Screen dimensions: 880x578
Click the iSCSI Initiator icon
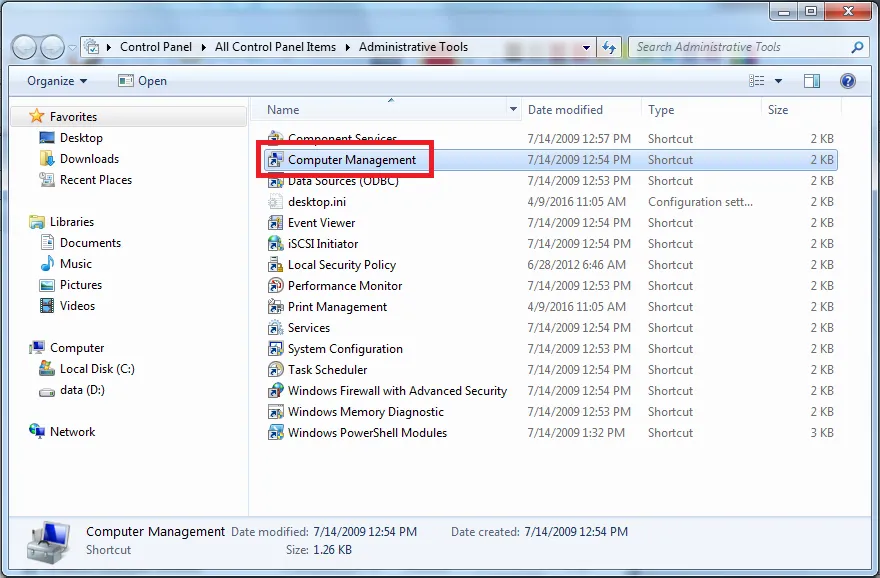point(275,244)
